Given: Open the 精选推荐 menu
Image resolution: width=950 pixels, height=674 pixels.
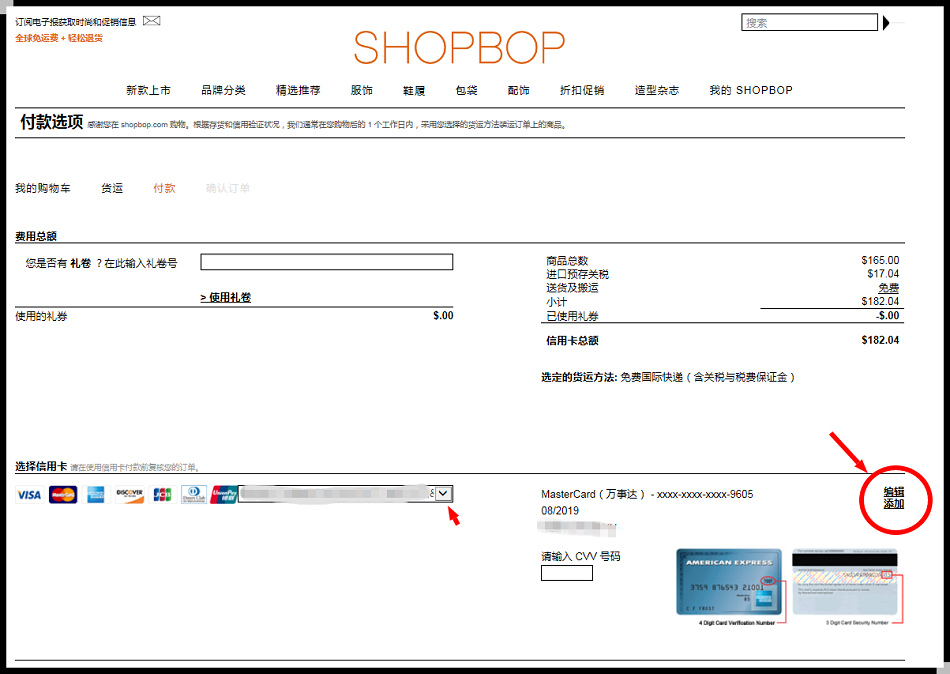Looking at the screenshot, I should pyautogui.click(x=298, y=90).
